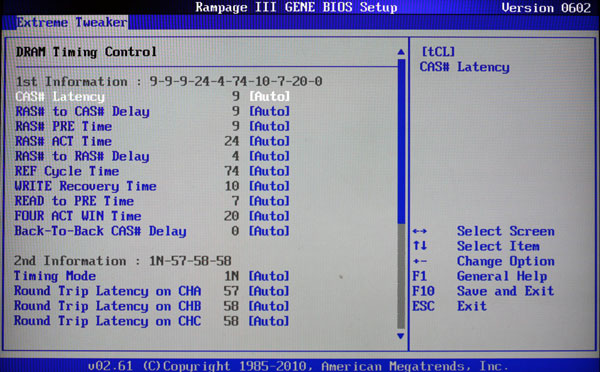Image resolution: width=600 pixels, height=372 pixels.
Task: Select the RAS# ACT Time label
Action: click(x=64, y=141)
